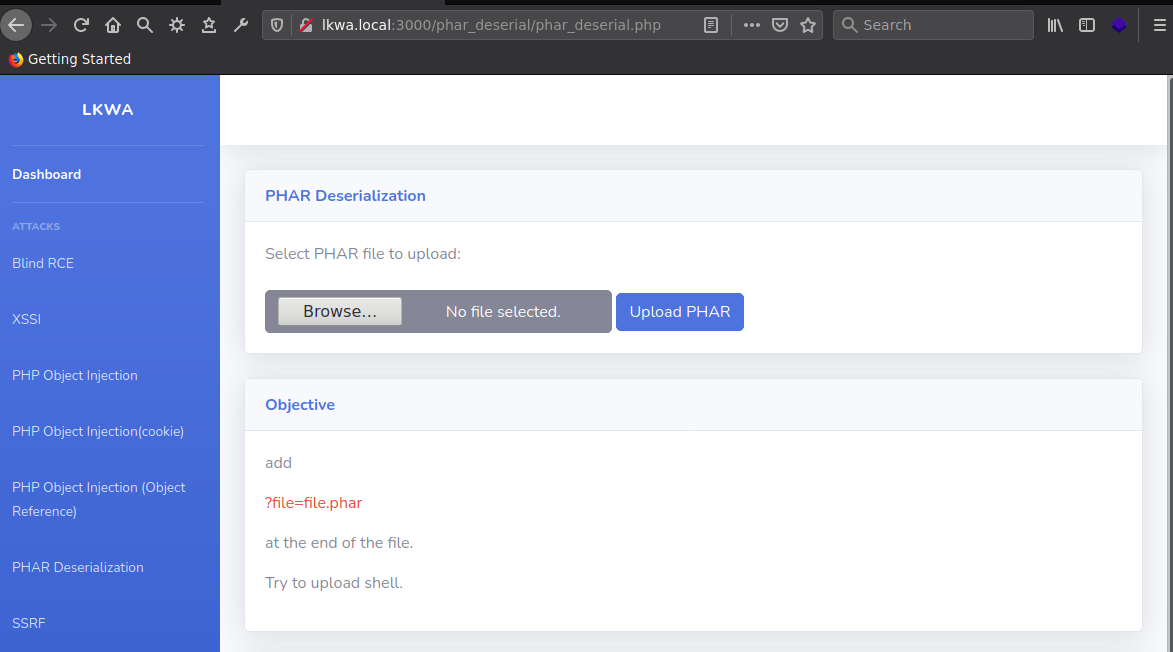This screenshot has width=1173, height=652.
Task: Click the wrench tool icon in the toolbar
Action: [x=240, y=24]
